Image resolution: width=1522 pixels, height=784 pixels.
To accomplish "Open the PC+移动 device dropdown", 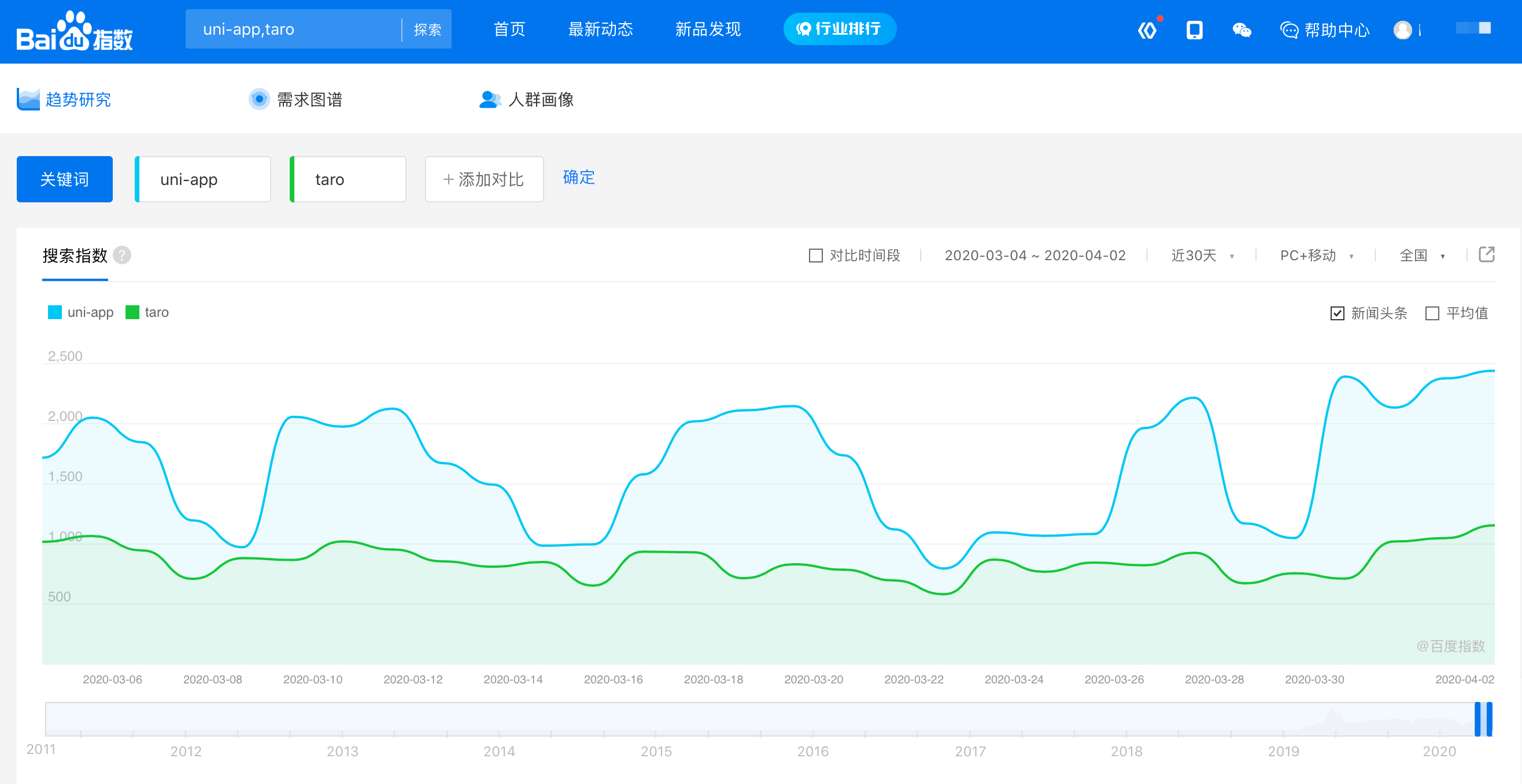I will click(1316, 255).
